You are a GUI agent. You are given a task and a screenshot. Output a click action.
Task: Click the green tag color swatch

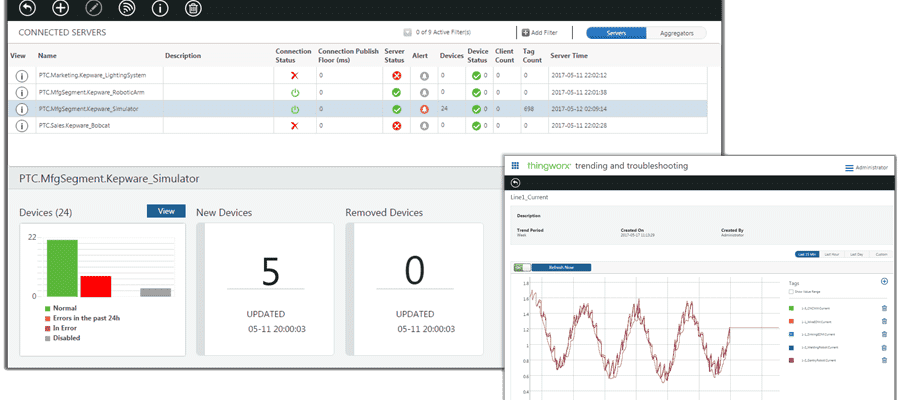pyautogui.click(x=792, y=309)
